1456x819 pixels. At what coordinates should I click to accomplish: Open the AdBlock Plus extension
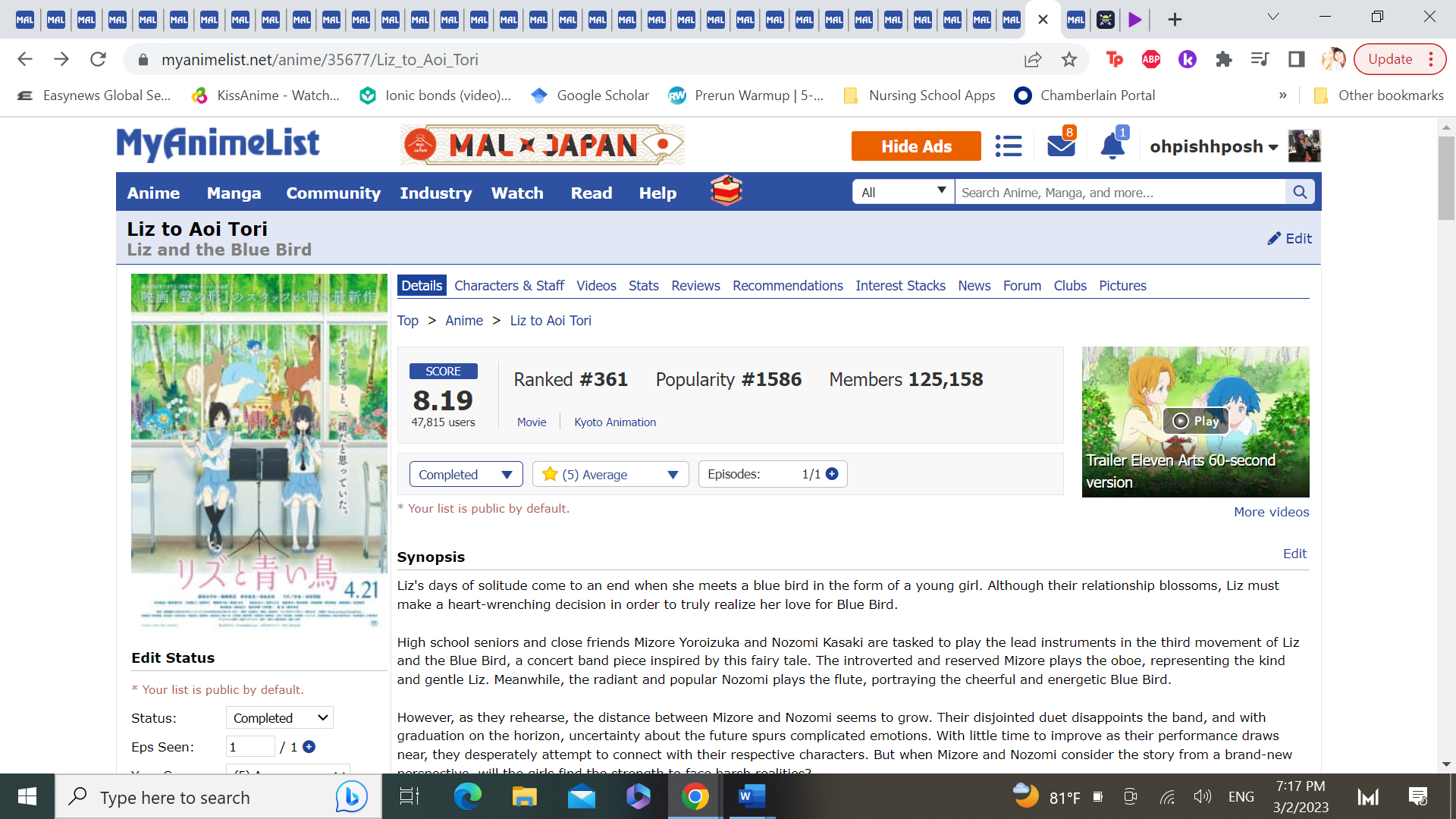point(1151,59)
